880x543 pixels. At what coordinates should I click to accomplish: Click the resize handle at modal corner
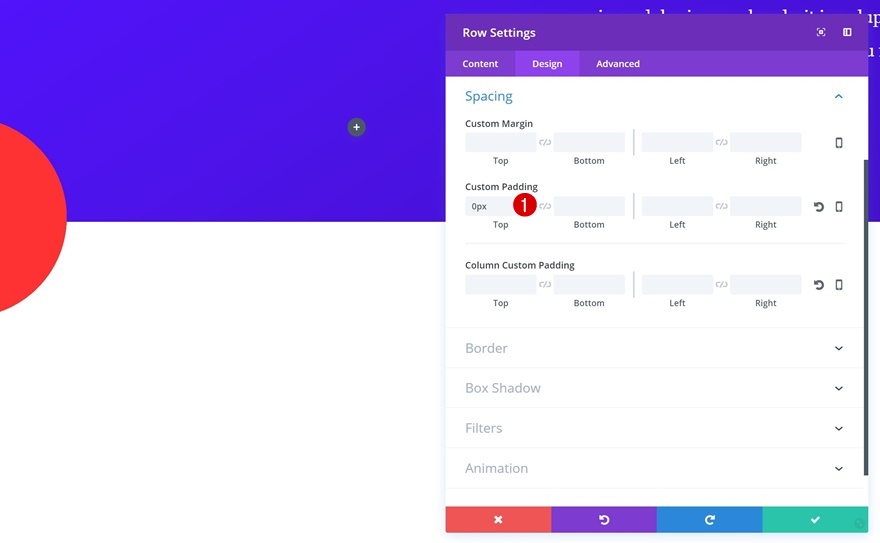[859, 524]
